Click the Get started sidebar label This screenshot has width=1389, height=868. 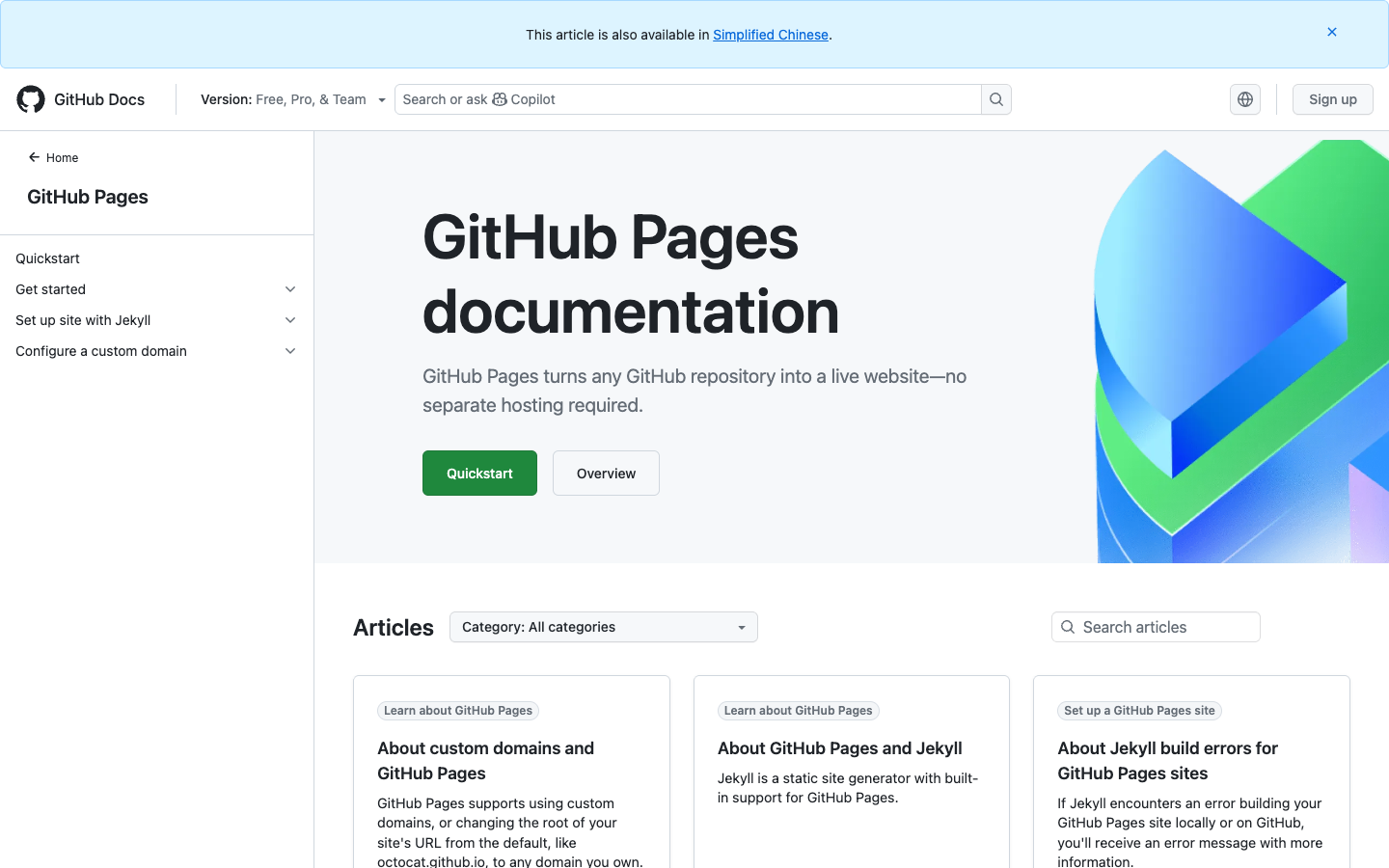(x=50, y=289)
